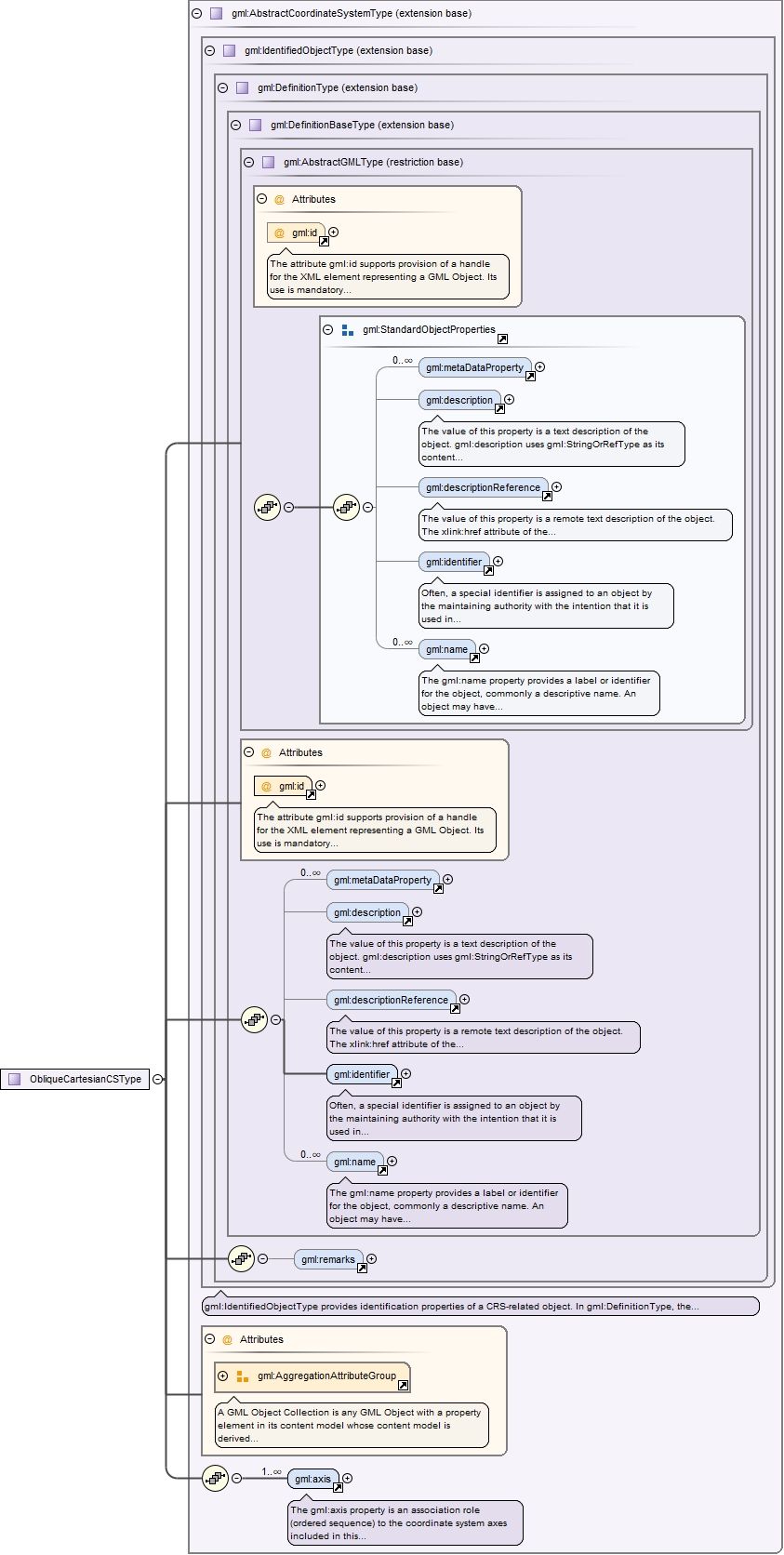Screen dimensions: 784x1555
Task: Collapse the gml:IdentifiedObjectType section
Action: point(209,50)
